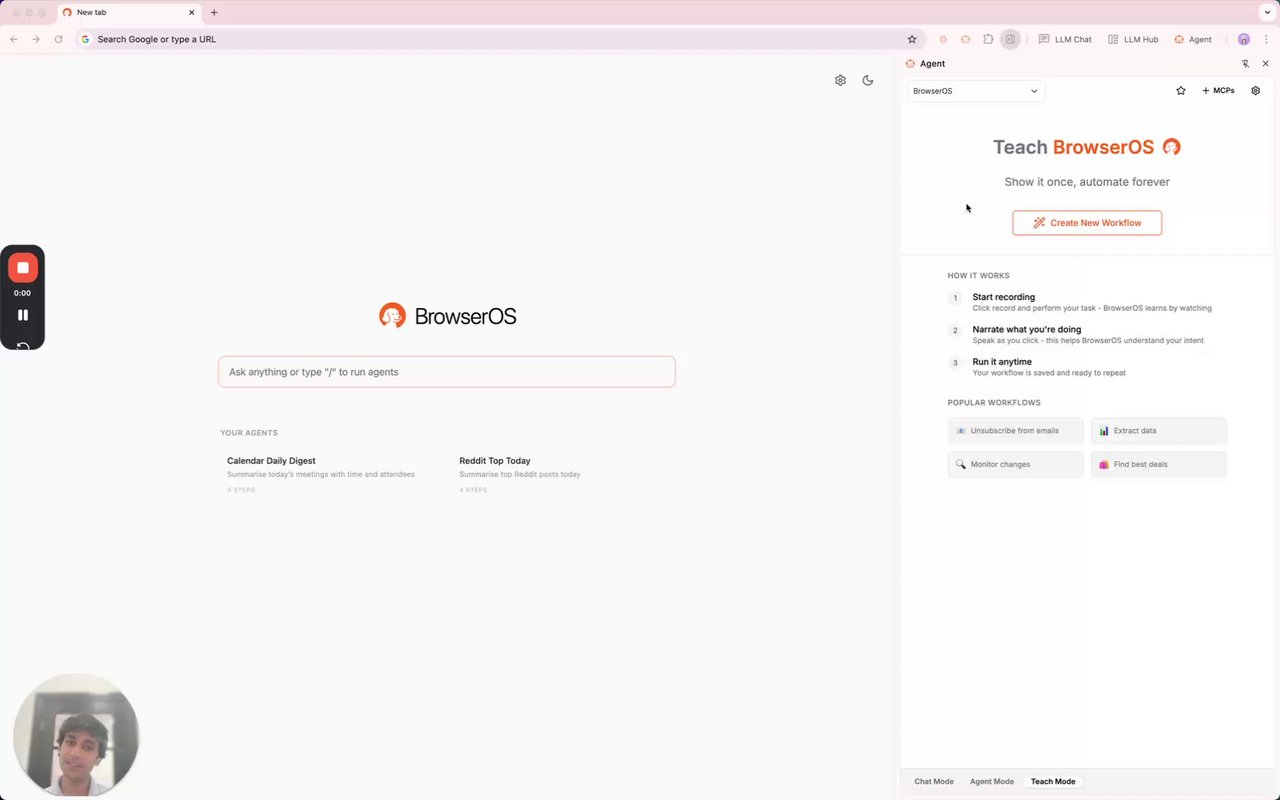1280x800 pixels.
Task: Click the forward navigation arrow
Action: tap(36, 39)
